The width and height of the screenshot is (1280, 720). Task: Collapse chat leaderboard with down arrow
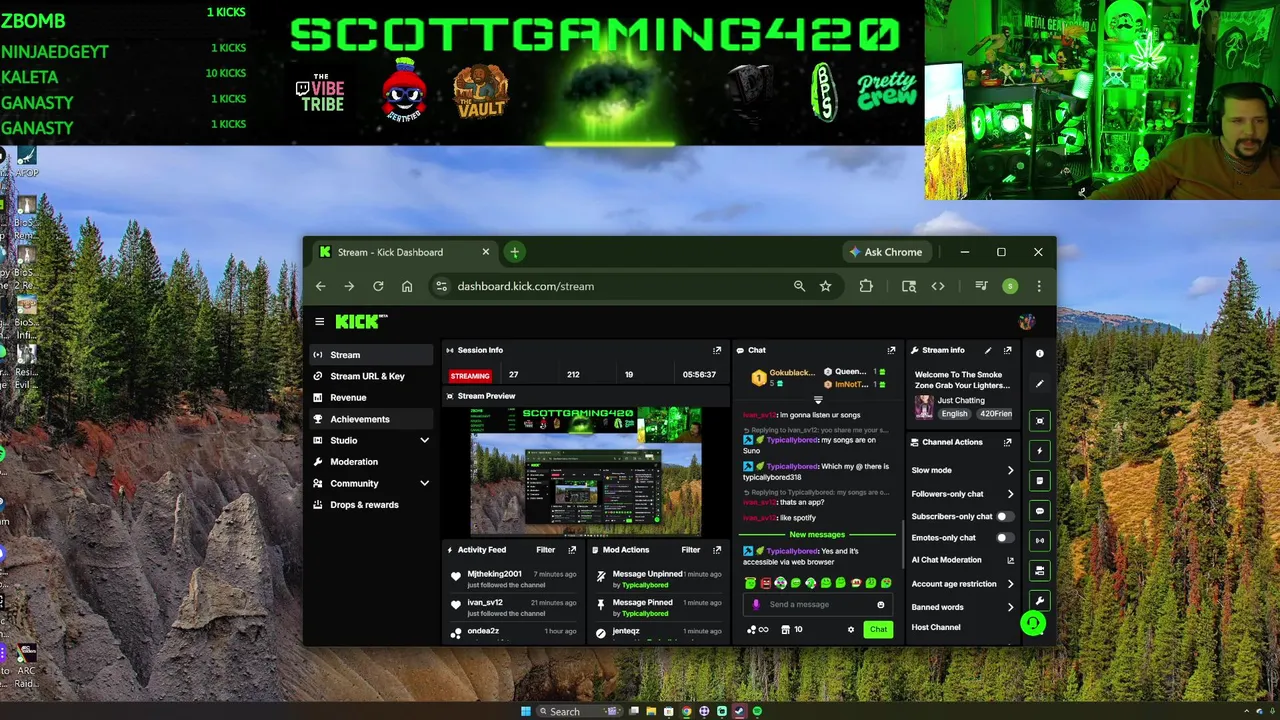(x=818, y=400)
